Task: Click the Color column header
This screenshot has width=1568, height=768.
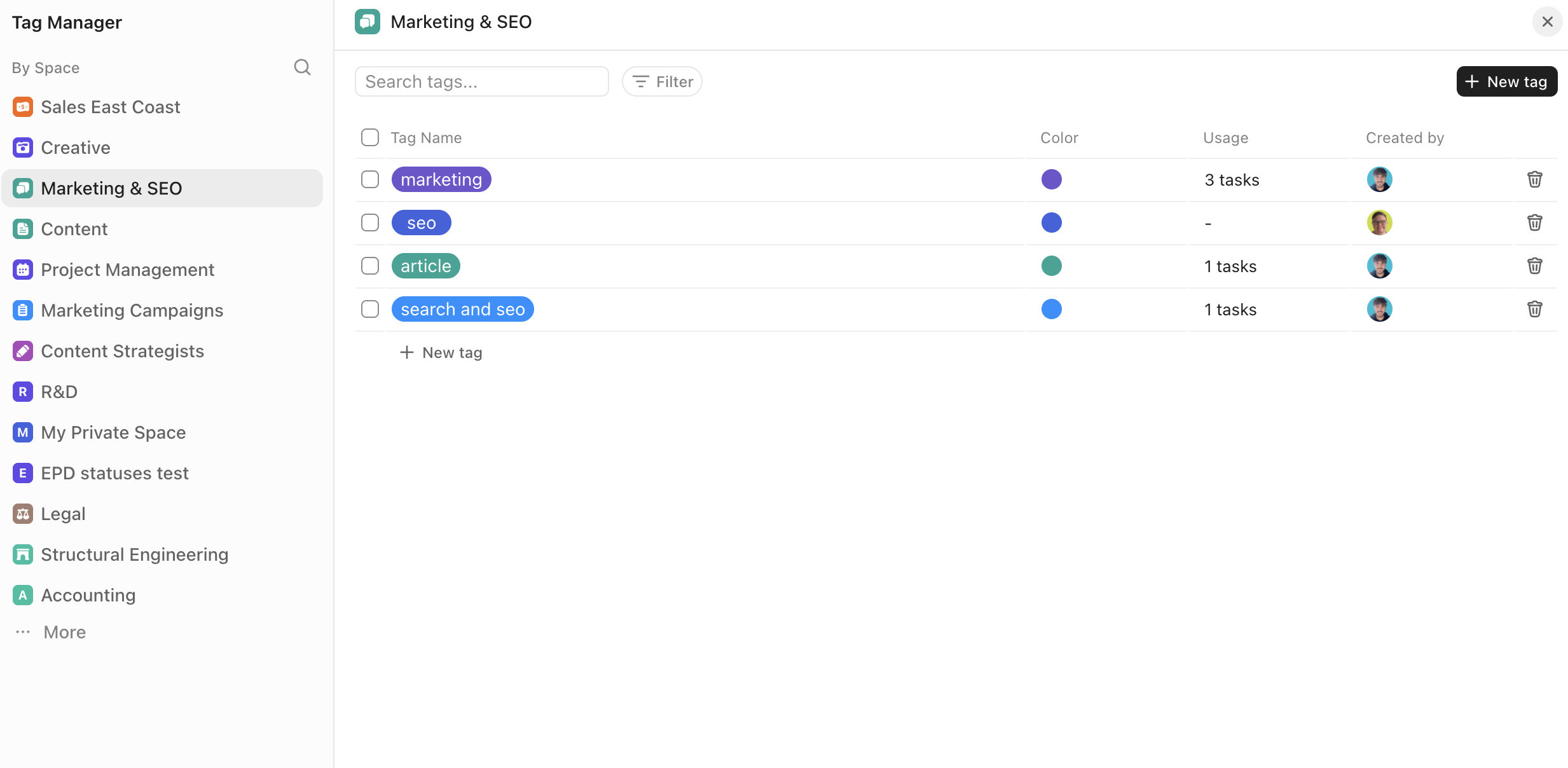Action: click(x=1059, y=138)
